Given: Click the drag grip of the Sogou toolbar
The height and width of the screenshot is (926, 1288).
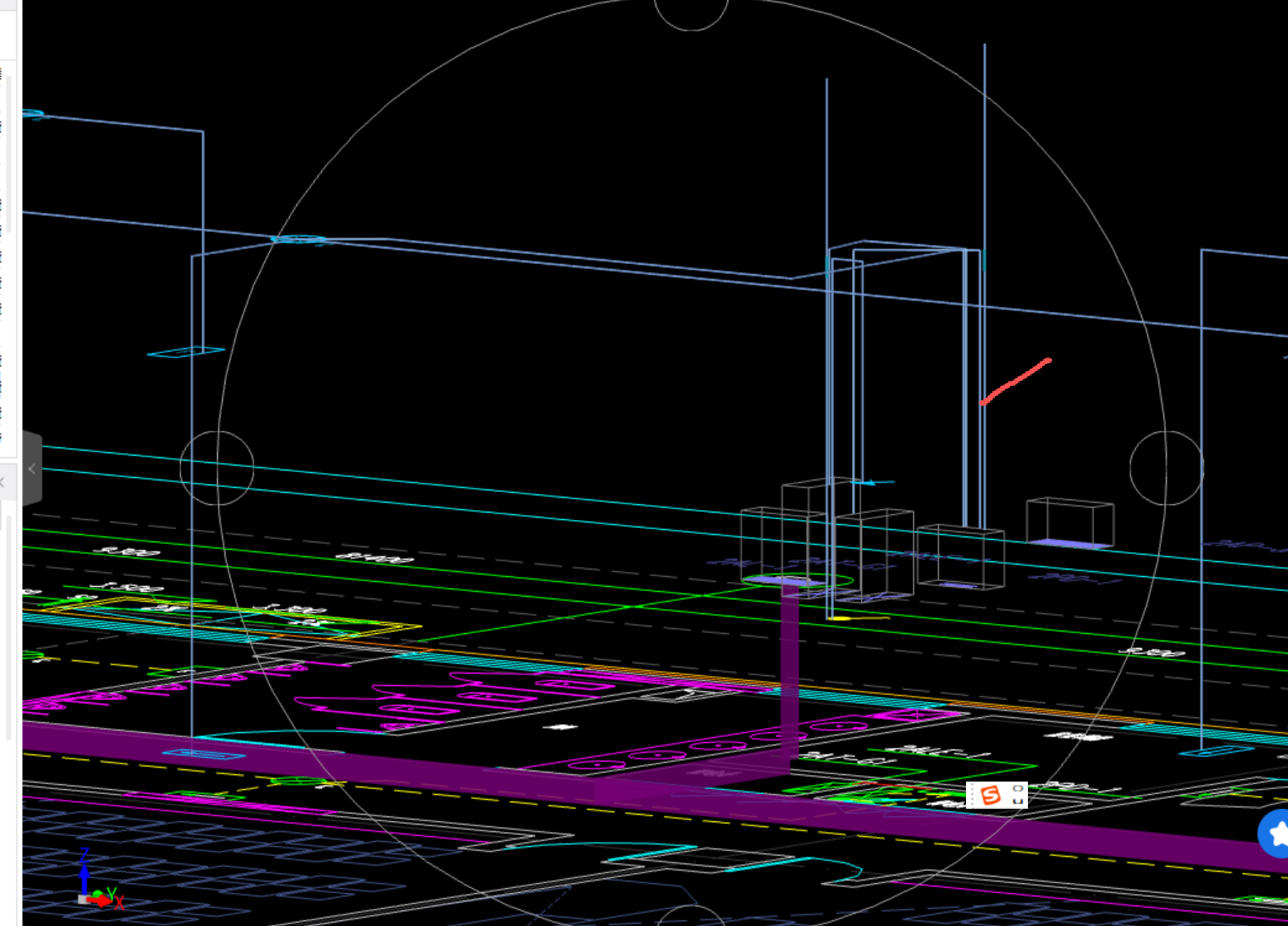Looking at the screenshot, I should (972, 795).
